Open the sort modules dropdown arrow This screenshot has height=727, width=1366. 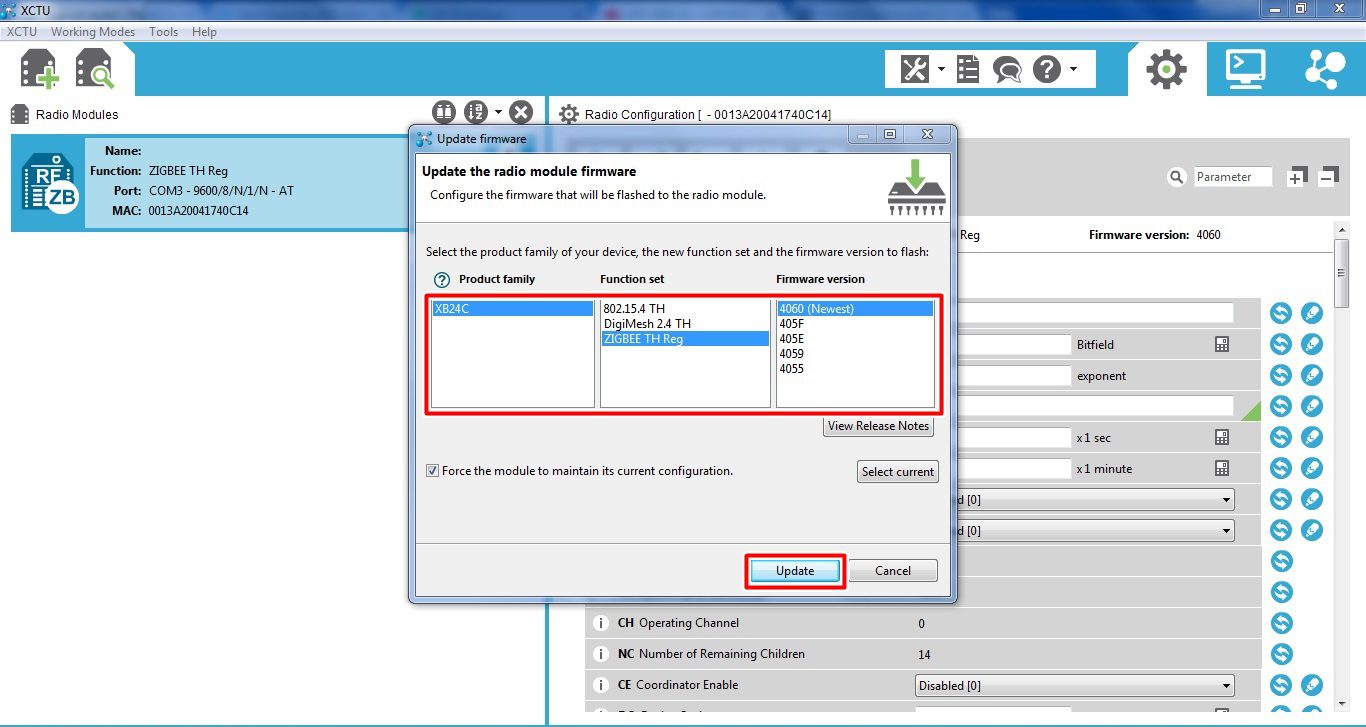(x=498, y=112)
